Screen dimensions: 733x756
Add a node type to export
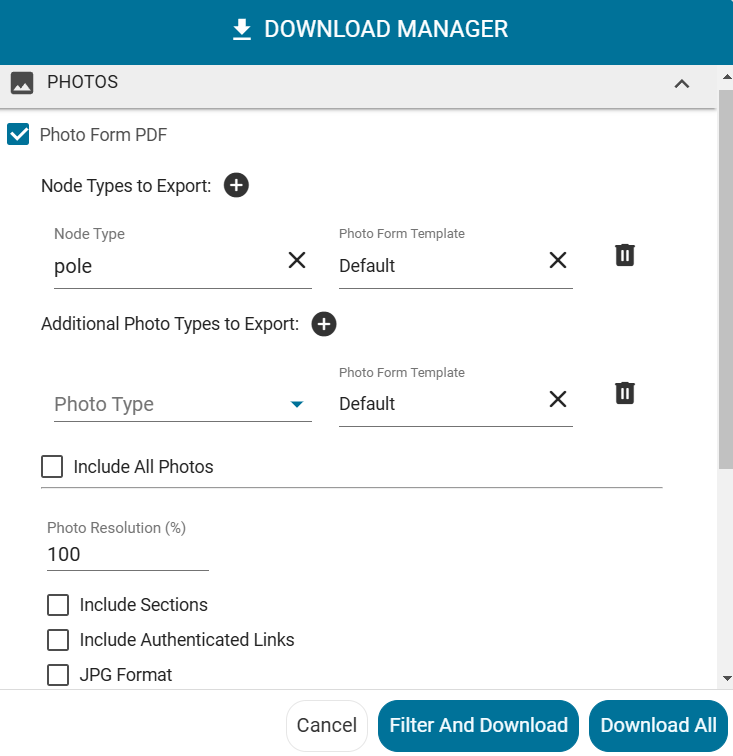tap(236, 185)
